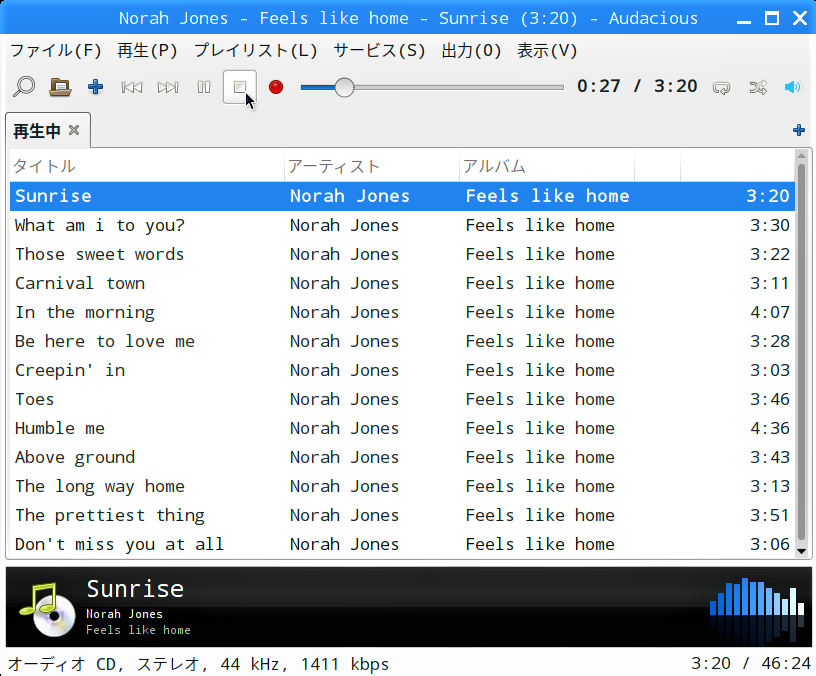Select the track 'Toes'

(402, 400)
